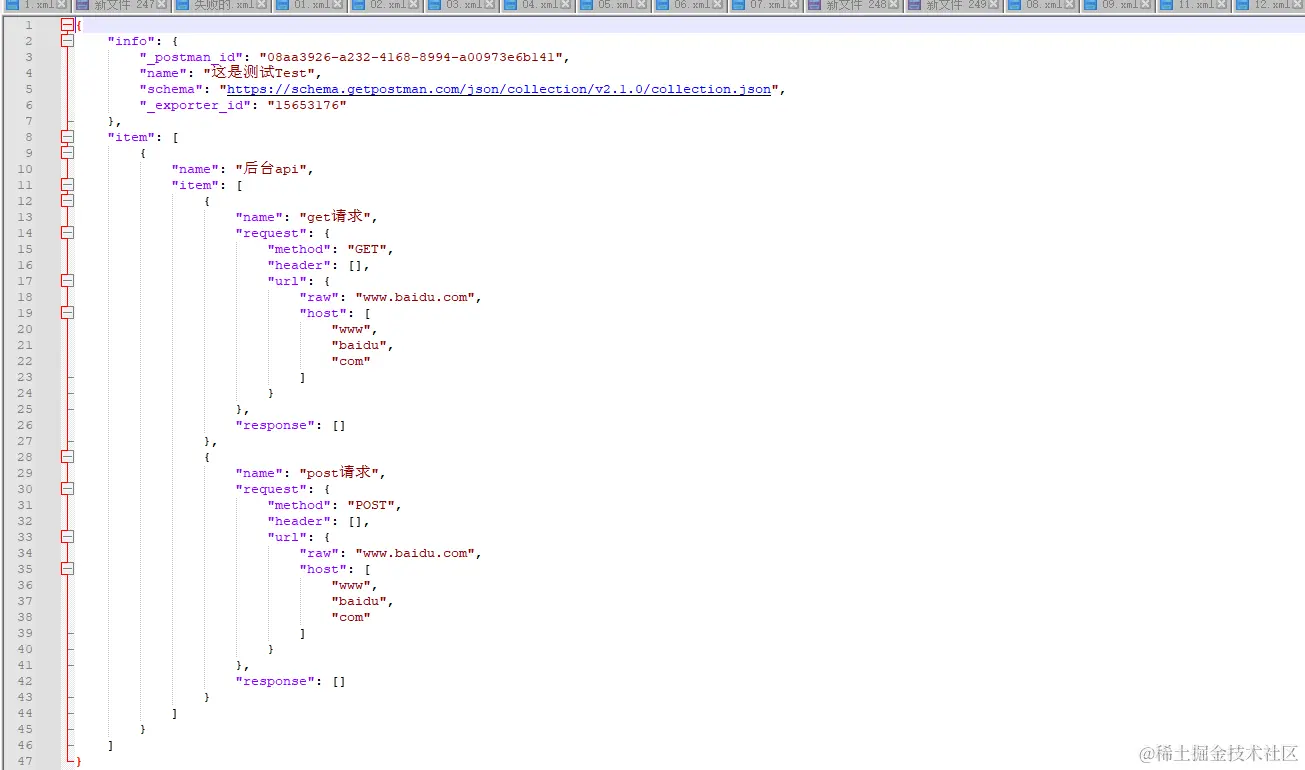Click the "get请求" name value

[335, 217]
